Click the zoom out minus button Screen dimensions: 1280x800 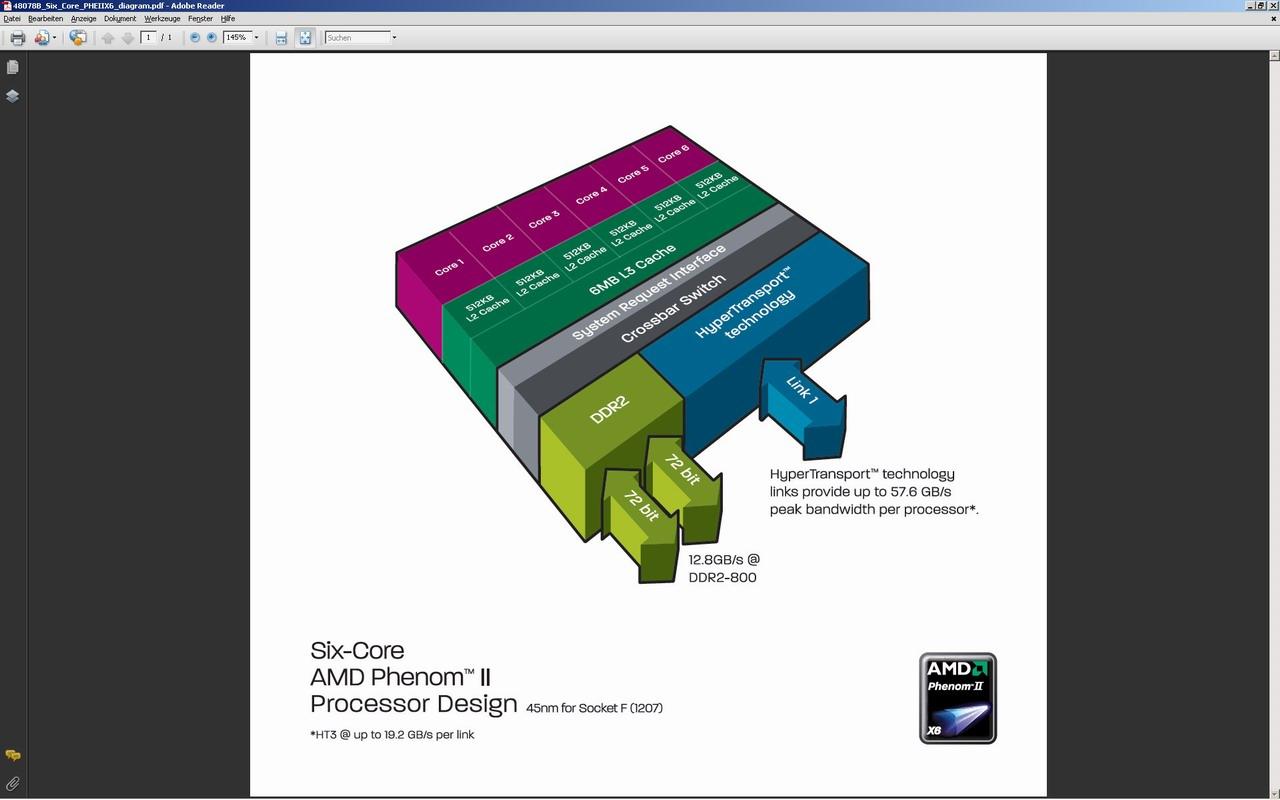(195, 38)
